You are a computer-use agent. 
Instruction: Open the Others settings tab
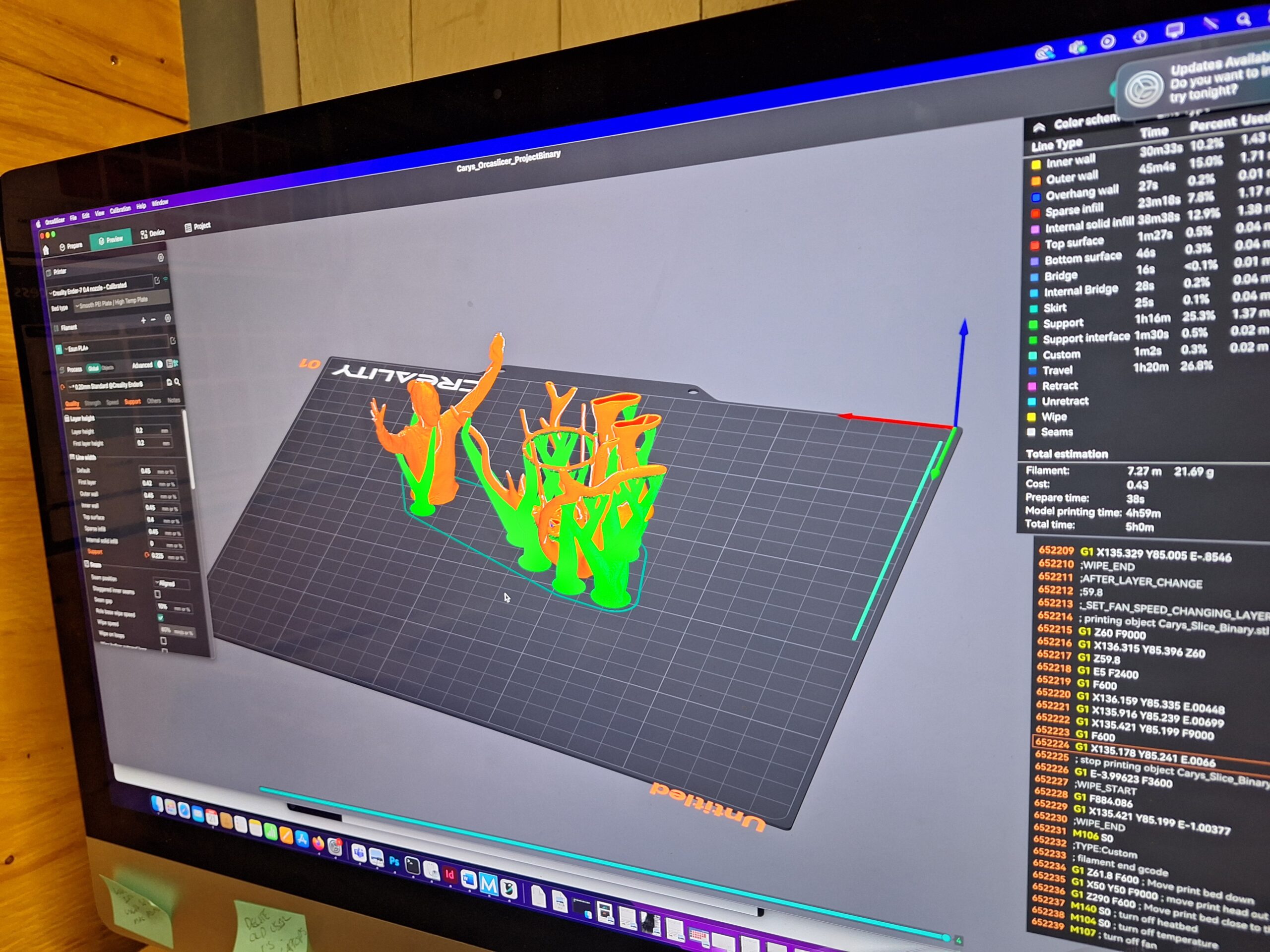154,401
